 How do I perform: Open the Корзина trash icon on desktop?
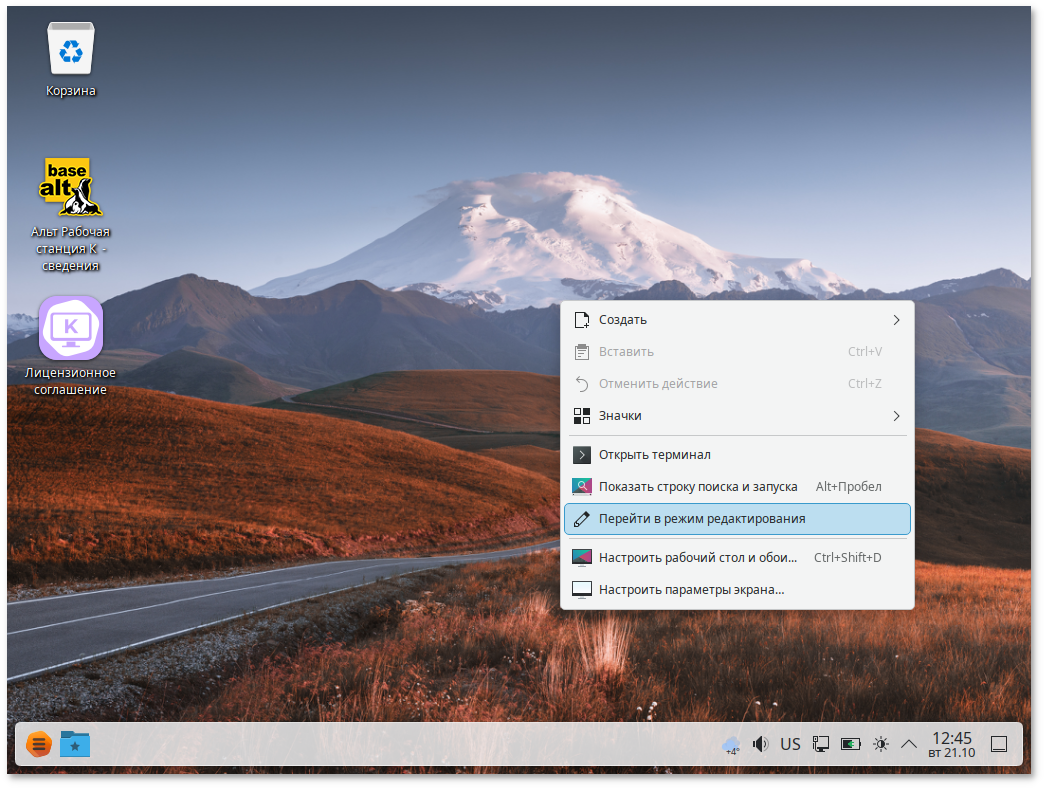pyautogui.click(x=70, y=49)
